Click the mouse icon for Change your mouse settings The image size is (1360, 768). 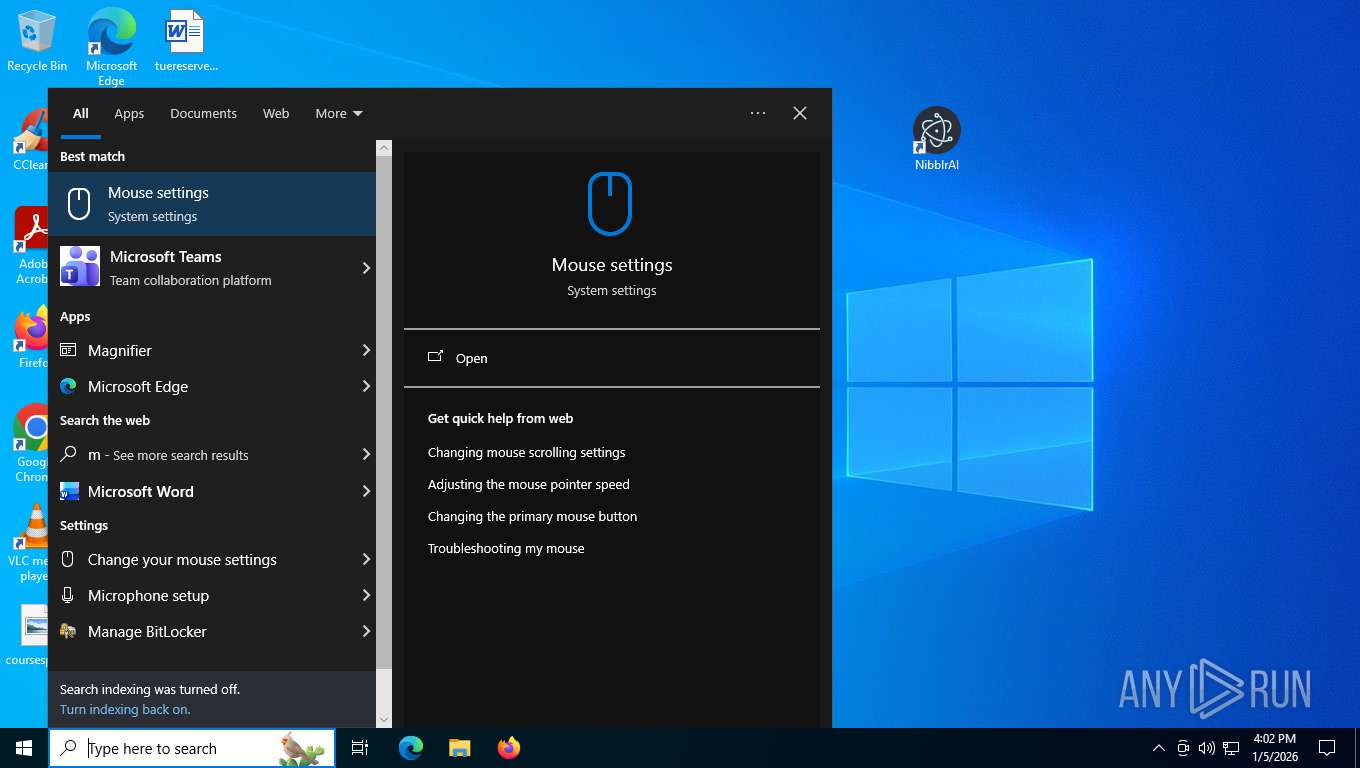tap(68, 559)
